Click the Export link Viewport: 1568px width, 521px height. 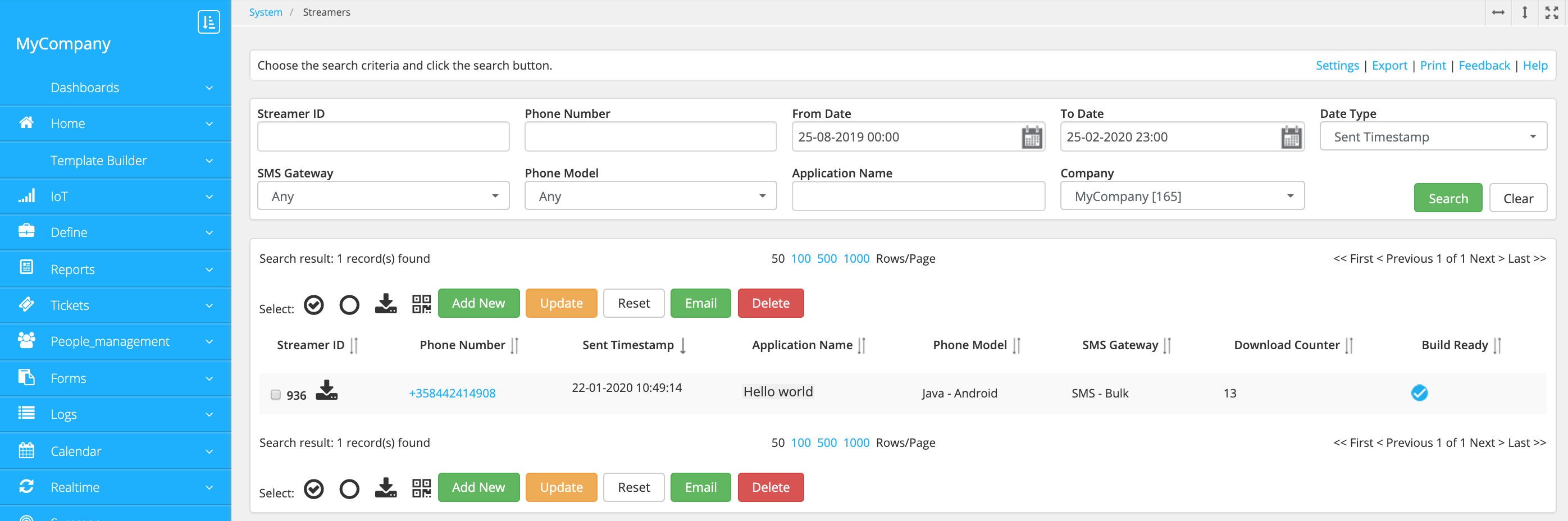pyautogui.click(x=1388, y=66)
